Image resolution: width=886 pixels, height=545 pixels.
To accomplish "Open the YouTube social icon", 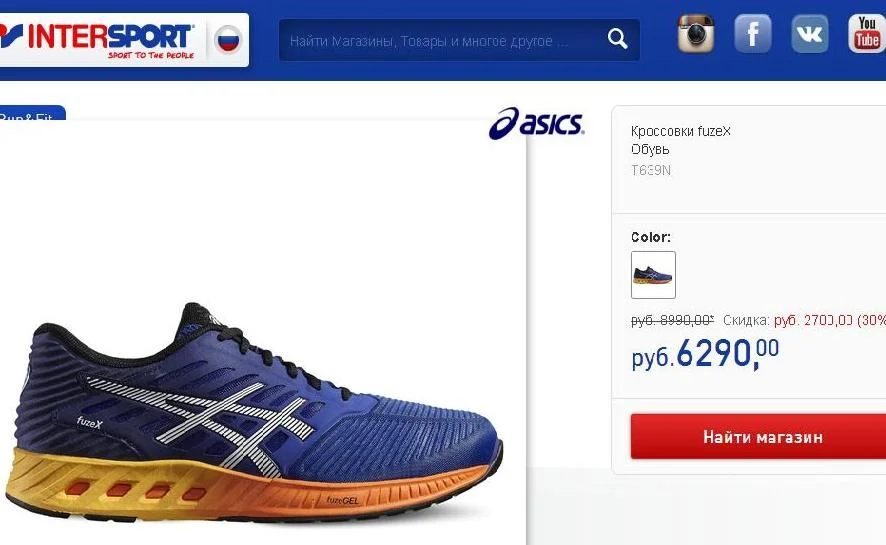I will (x=867, y=34).
